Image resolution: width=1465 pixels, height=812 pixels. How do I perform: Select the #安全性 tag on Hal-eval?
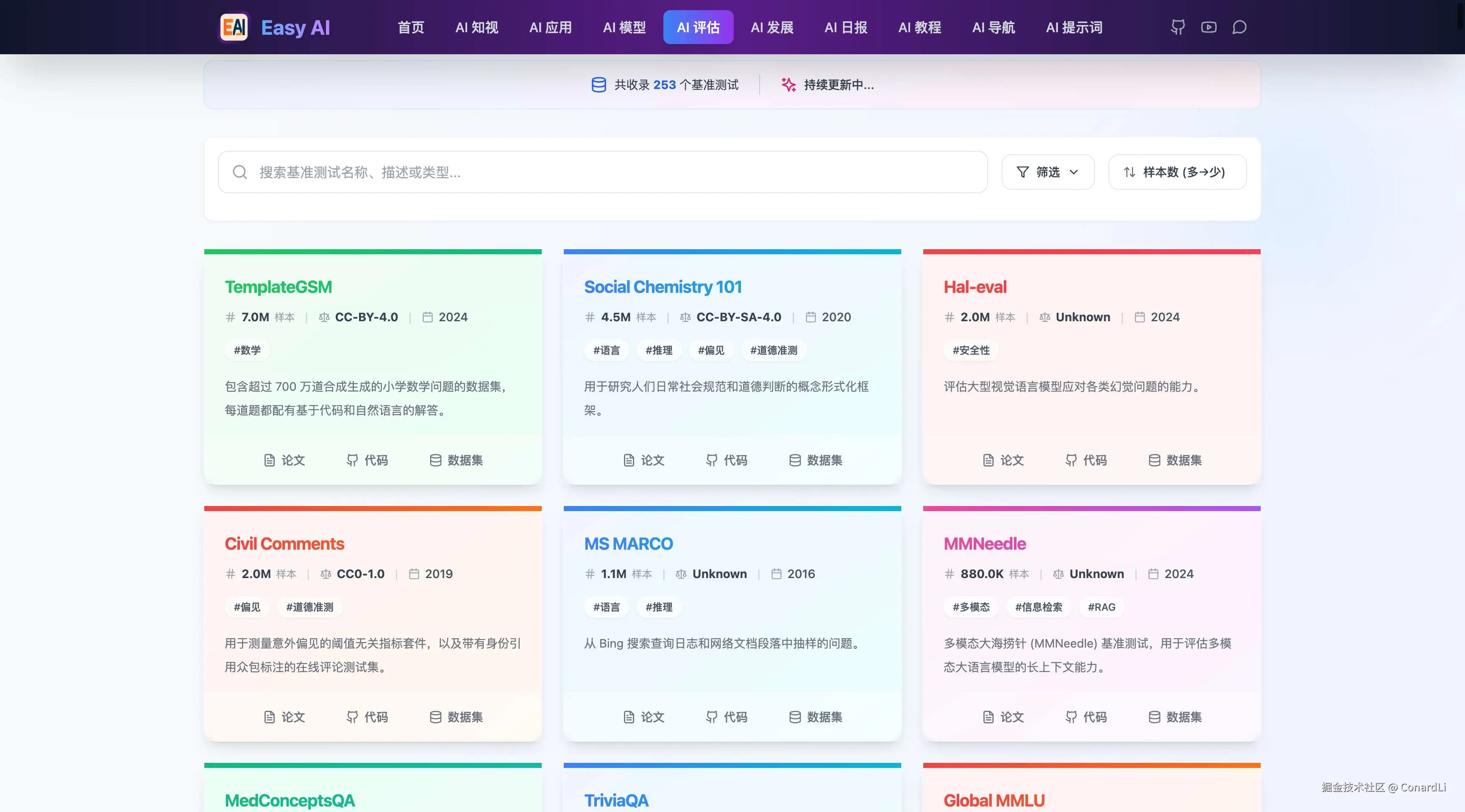click(971, 350)
